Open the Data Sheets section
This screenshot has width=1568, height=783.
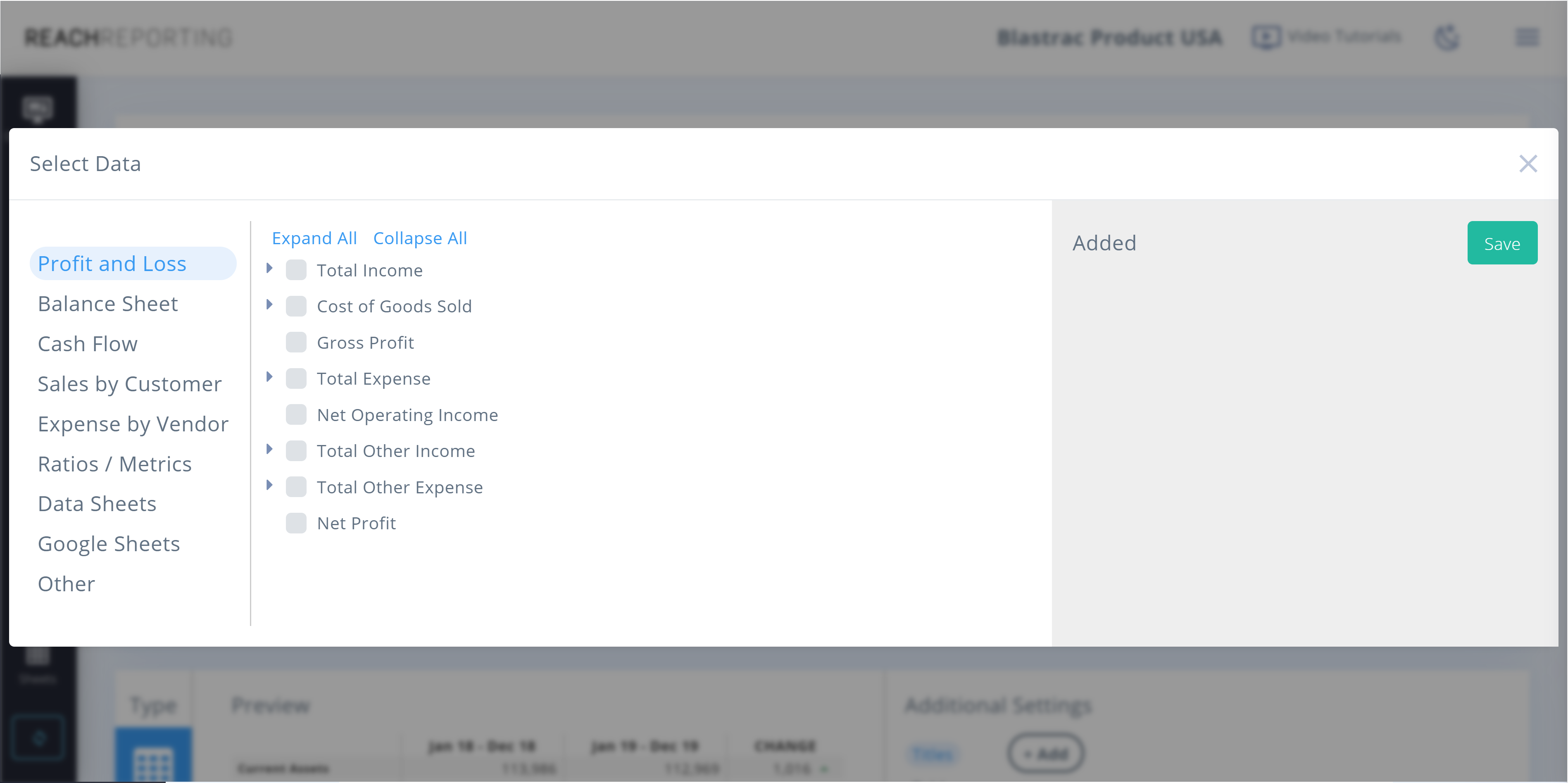(96, 503)
